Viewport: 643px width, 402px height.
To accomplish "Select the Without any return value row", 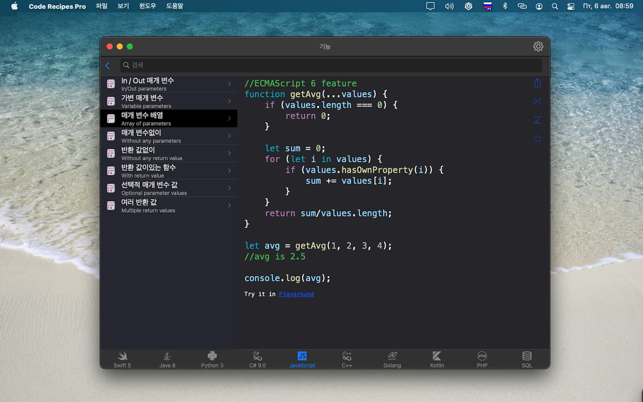I will [169, 153].
